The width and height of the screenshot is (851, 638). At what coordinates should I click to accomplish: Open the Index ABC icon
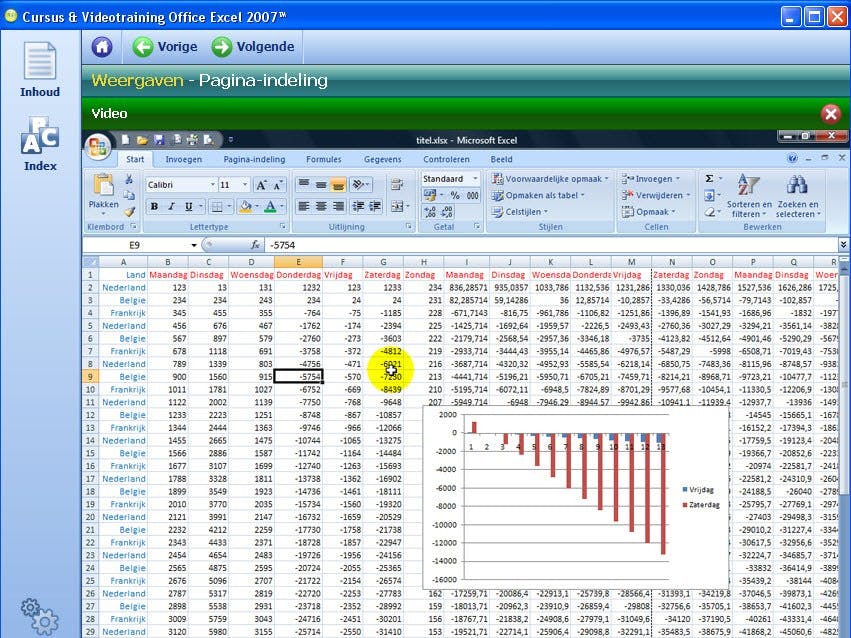tap(40, 135)
